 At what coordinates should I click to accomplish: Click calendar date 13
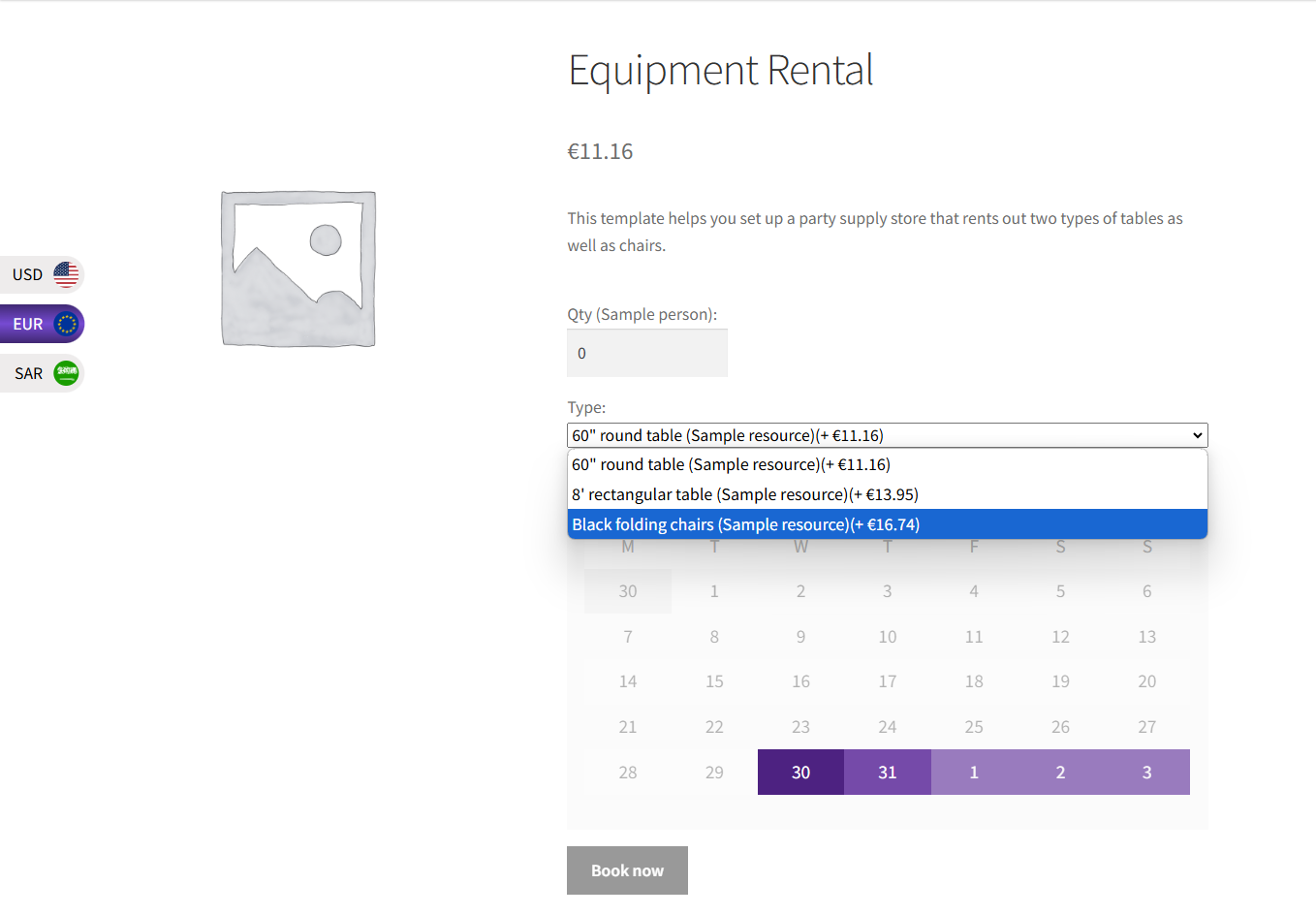click(x=1147, y=637)
